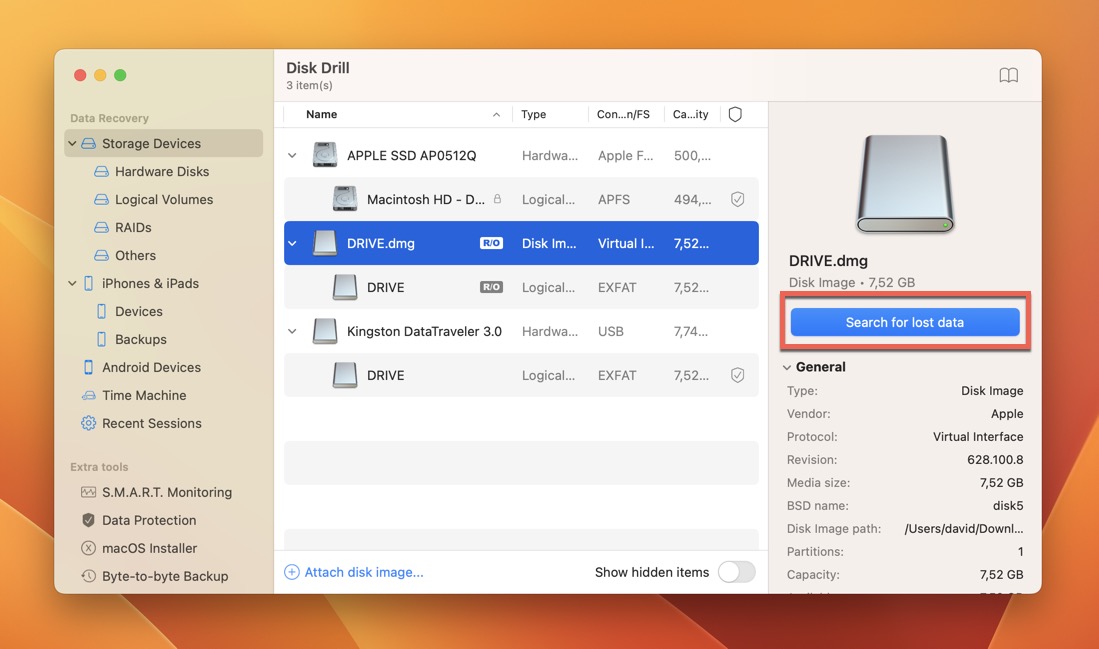Sort by the Type column header
The image size is (1099, 649).
[533, 114]
